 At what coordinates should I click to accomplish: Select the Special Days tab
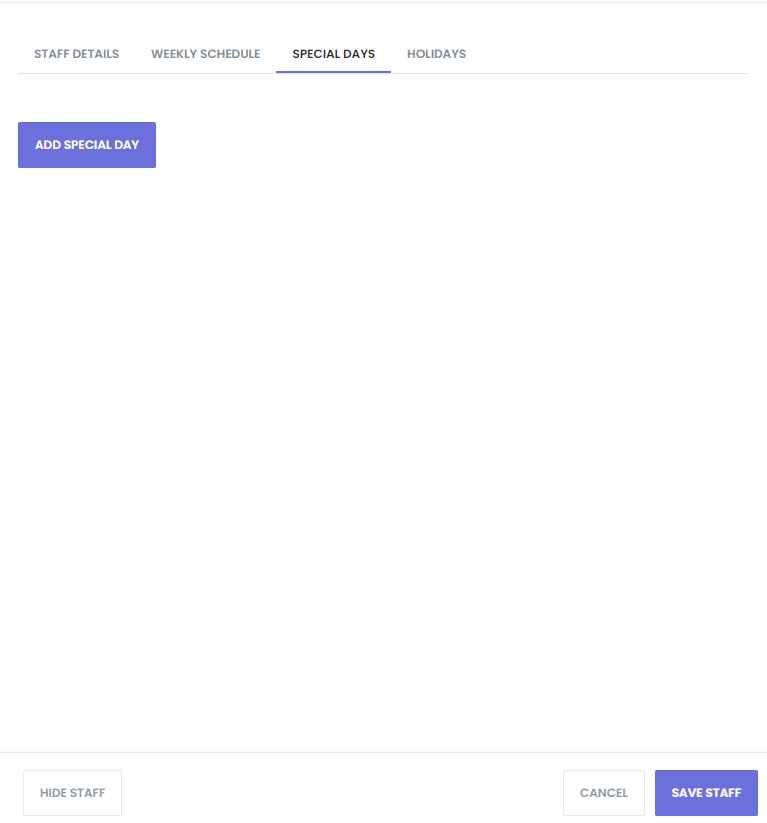pyautogui.click(x=333, y=54)
